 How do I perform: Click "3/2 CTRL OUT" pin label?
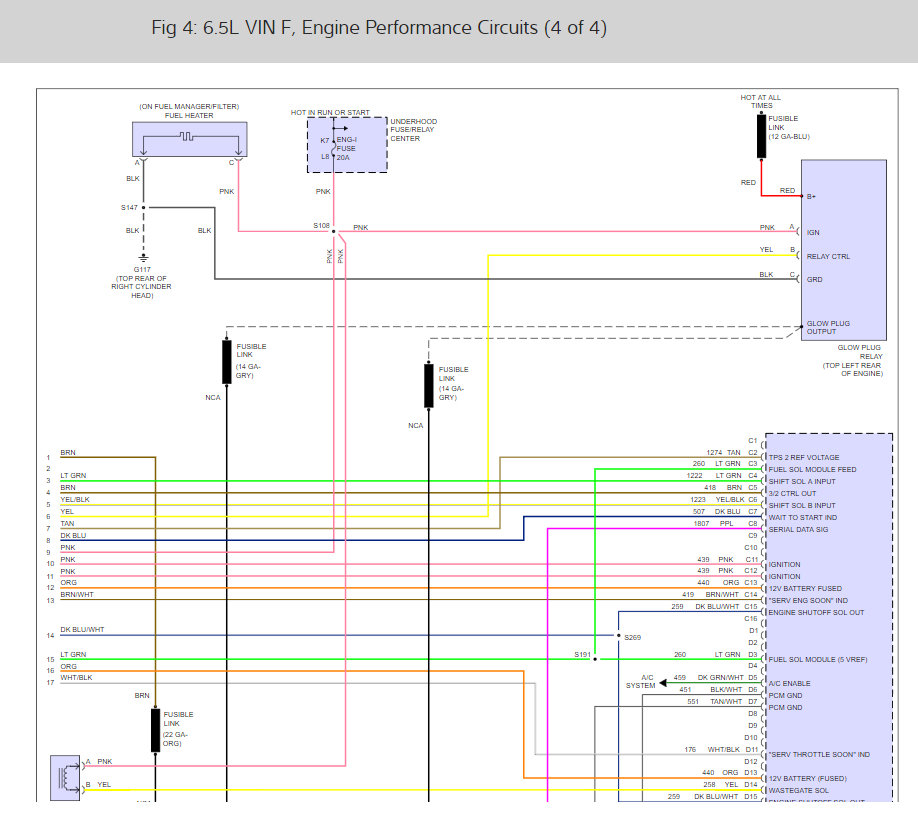pos(792,494)
